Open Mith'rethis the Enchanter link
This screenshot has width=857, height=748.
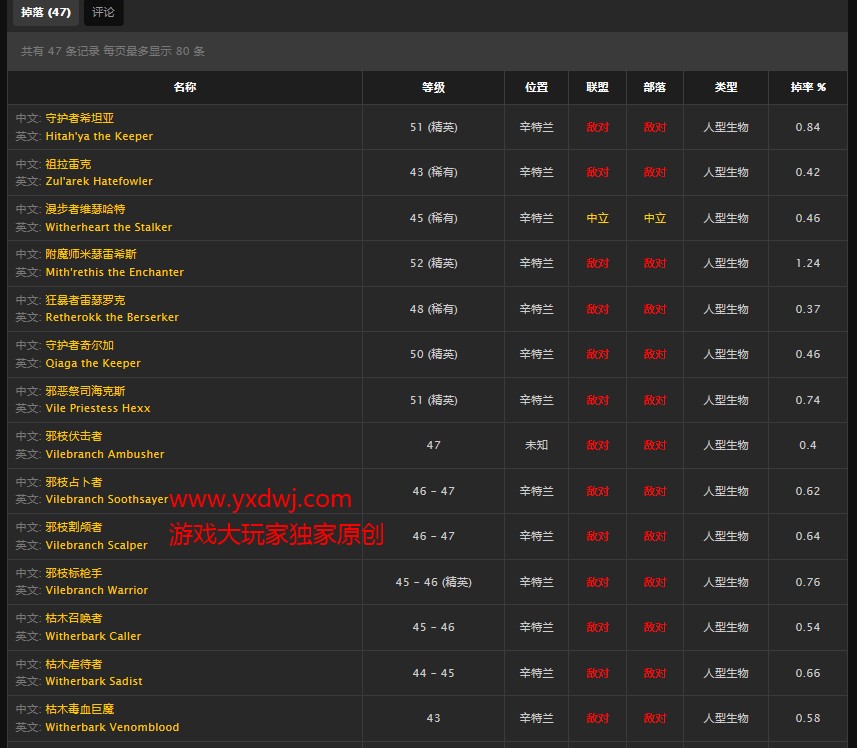pos(114,272)
